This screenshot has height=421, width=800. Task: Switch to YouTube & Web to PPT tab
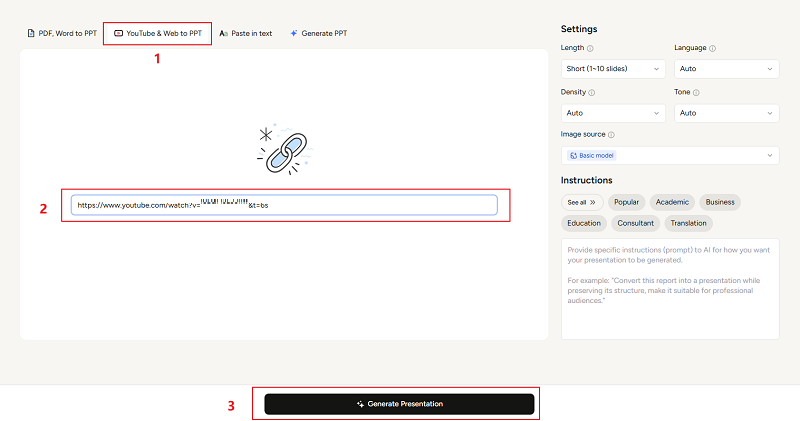[158, 33]
